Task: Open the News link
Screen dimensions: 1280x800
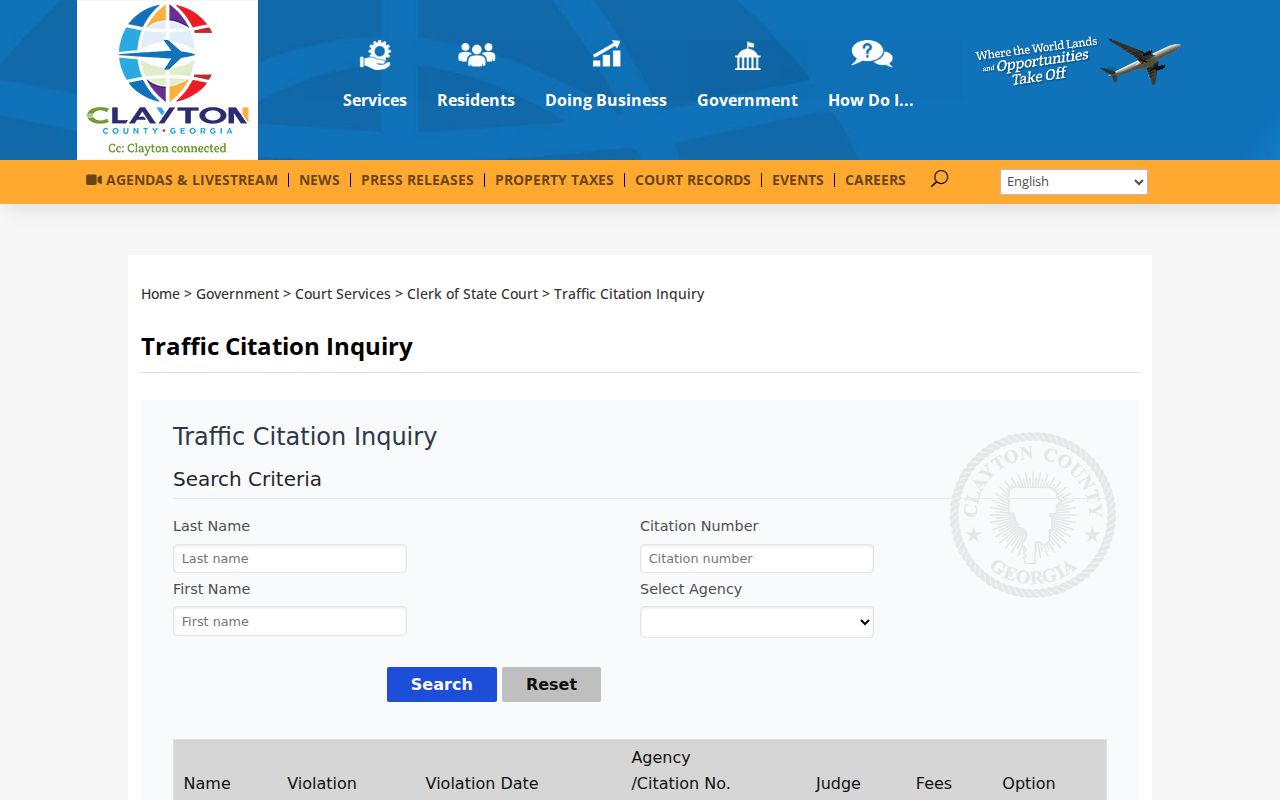Action: point(319,180)
